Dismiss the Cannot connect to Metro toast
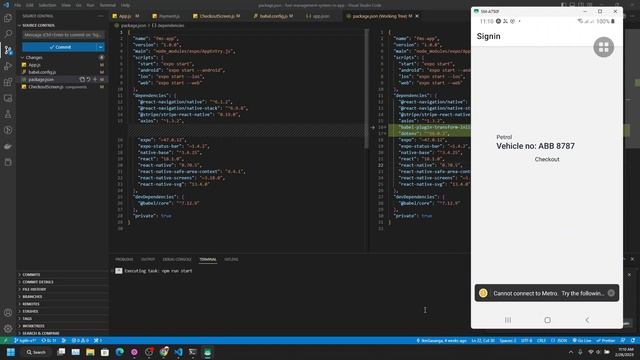 [611, 293]
